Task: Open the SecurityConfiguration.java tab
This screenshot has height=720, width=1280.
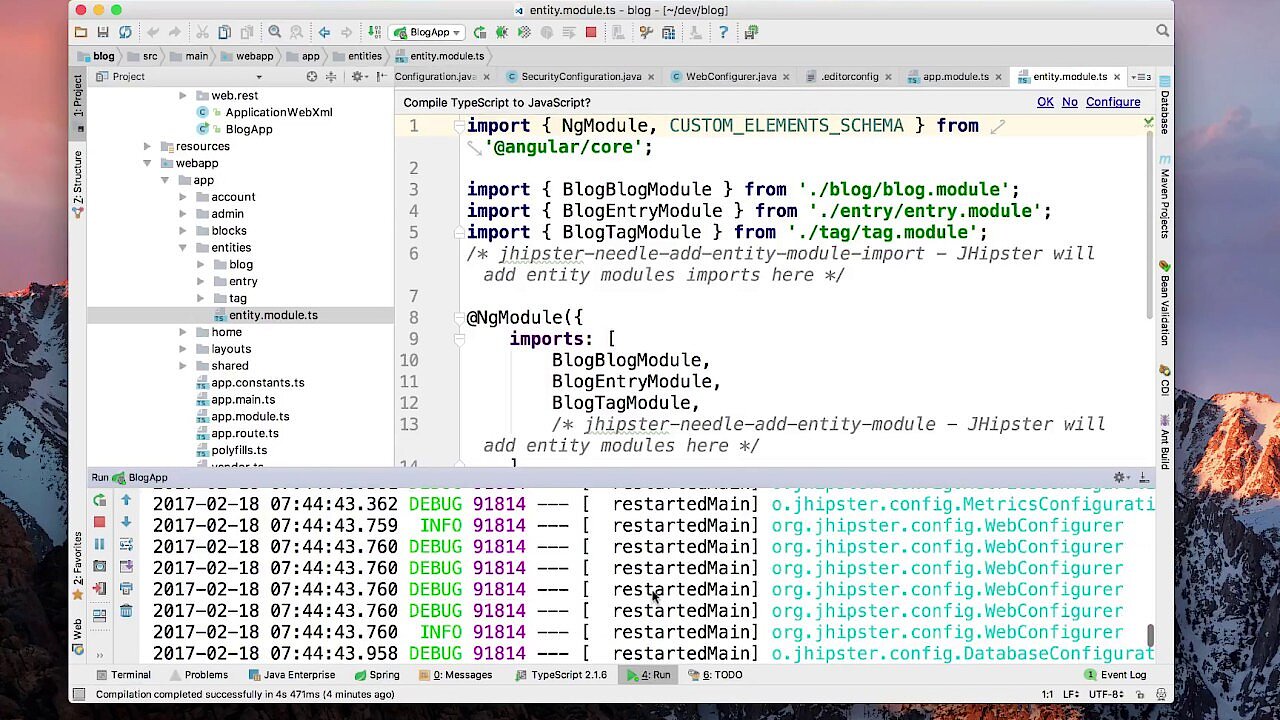Action: [580, 77]
